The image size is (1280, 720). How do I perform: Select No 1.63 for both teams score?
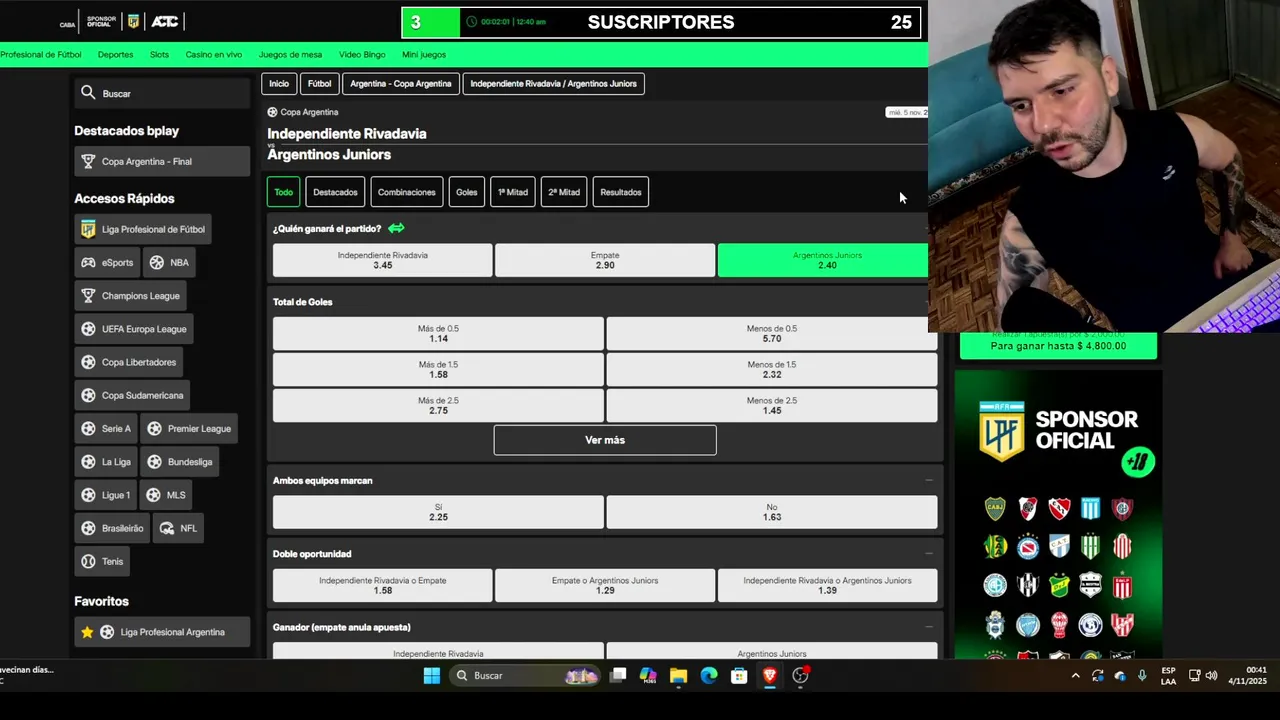point(772,512)
